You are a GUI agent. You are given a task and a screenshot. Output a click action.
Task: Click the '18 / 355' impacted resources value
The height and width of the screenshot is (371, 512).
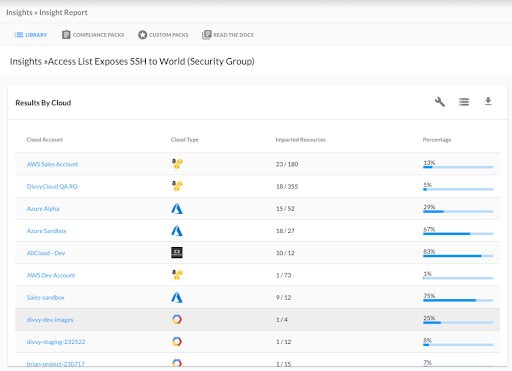pos(287,186)
